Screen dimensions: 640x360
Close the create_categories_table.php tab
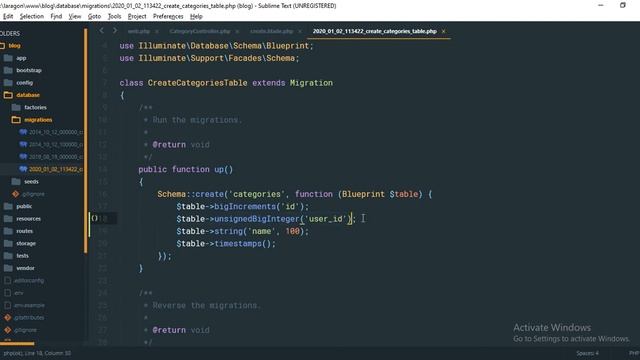click(444, 31)
